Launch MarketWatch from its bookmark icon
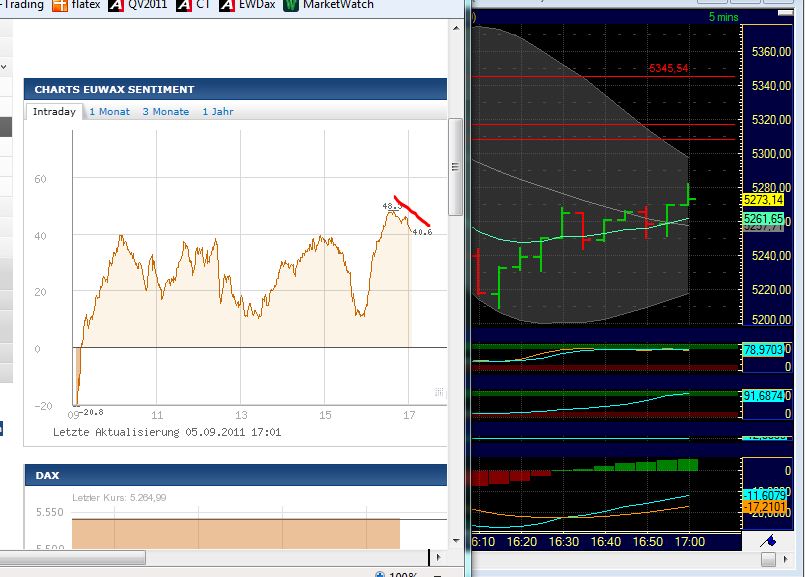The height and width of the screenshot is (577, 805). point(290,5)
